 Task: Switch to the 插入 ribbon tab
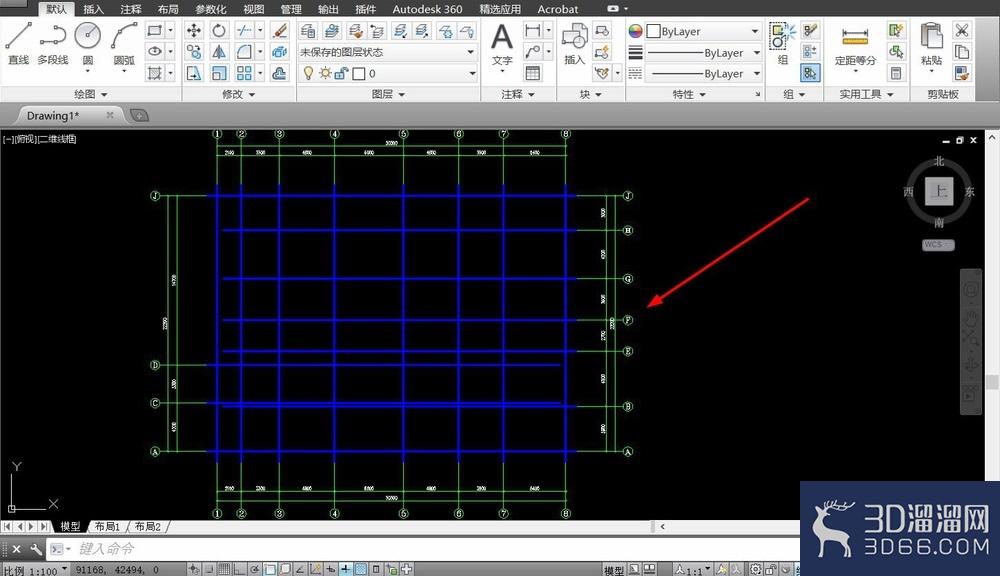pos(93,9)
